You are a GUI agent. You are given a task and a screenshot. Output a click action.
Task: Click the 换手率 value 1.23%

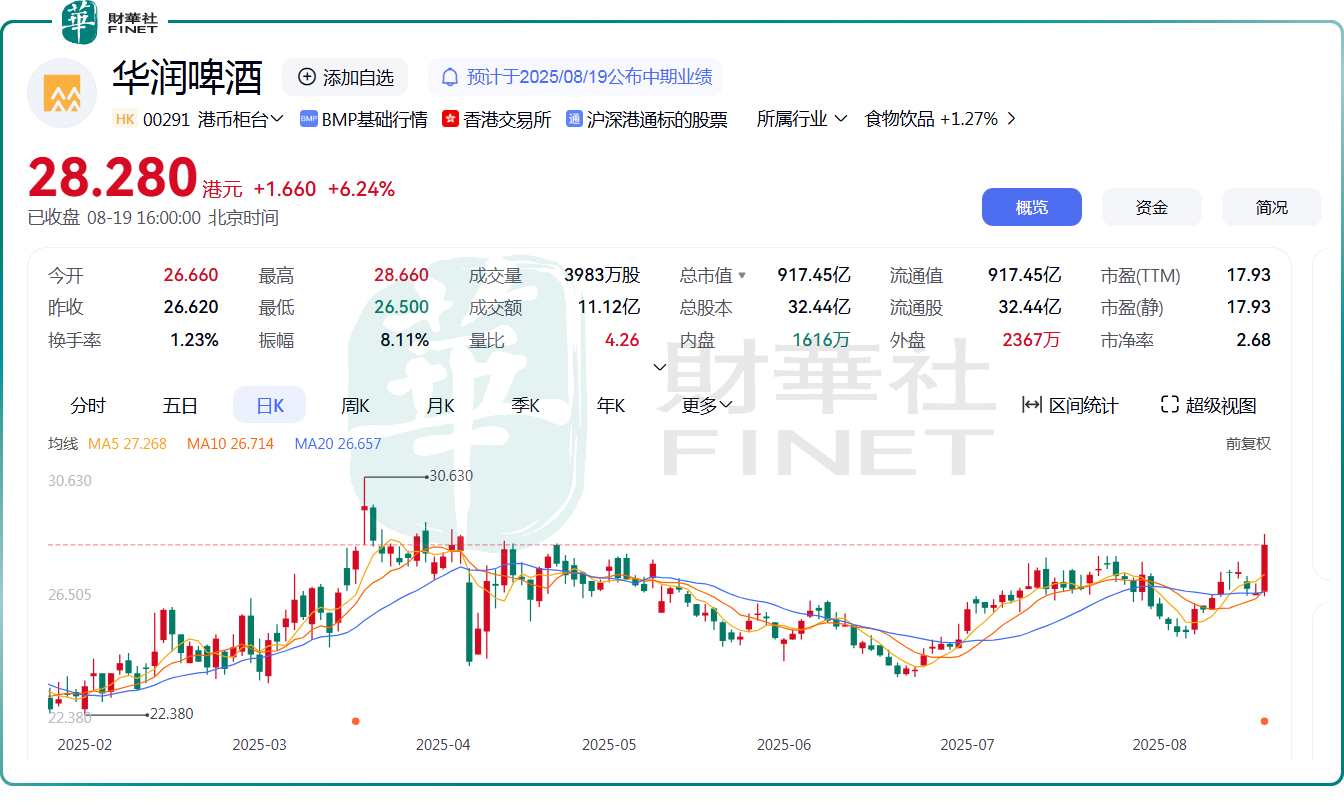pos(194,340)
